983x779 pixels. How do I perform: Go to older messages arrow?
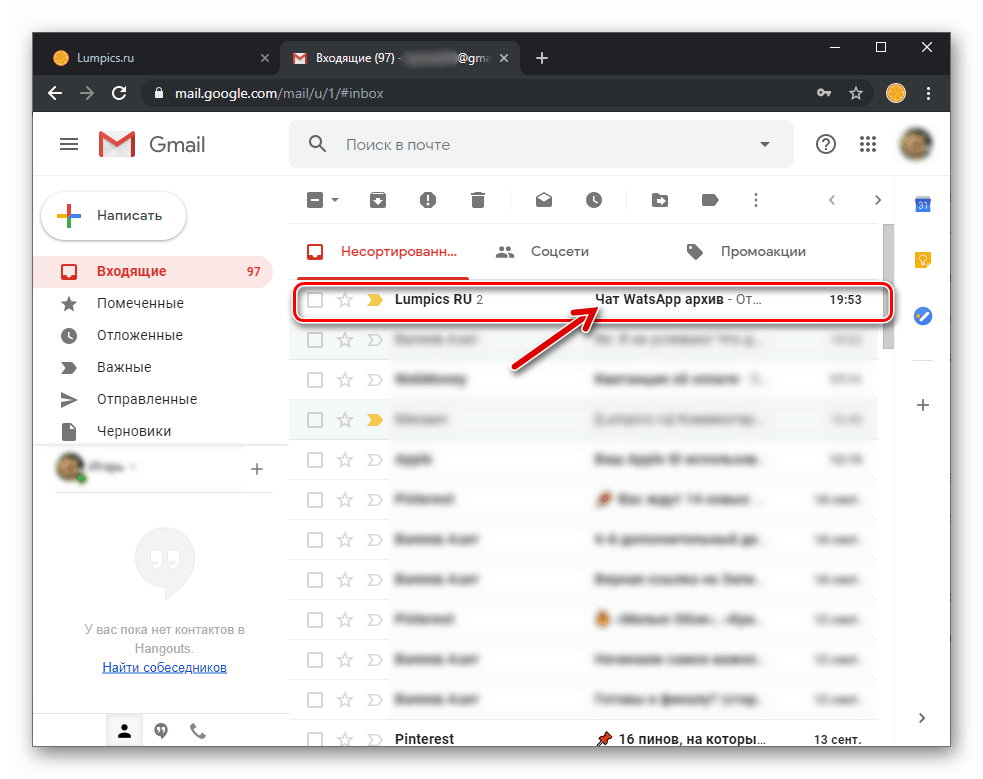(878, 200)
